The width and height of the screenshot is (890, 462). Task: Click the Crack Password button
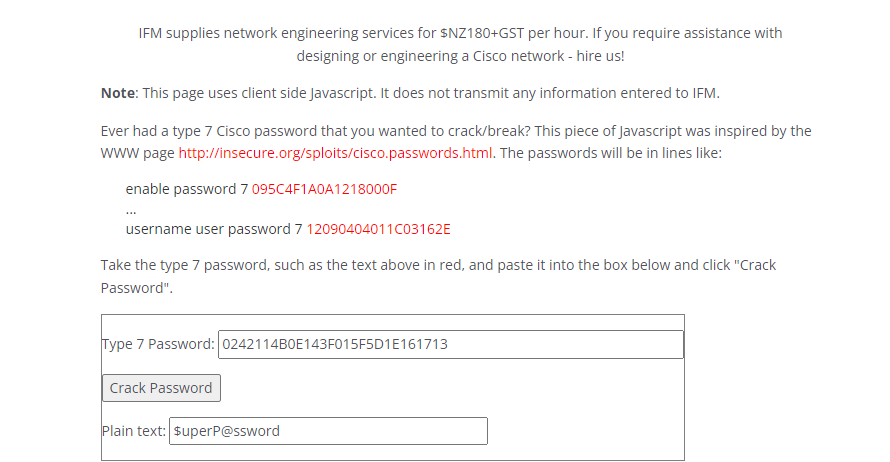161,388
